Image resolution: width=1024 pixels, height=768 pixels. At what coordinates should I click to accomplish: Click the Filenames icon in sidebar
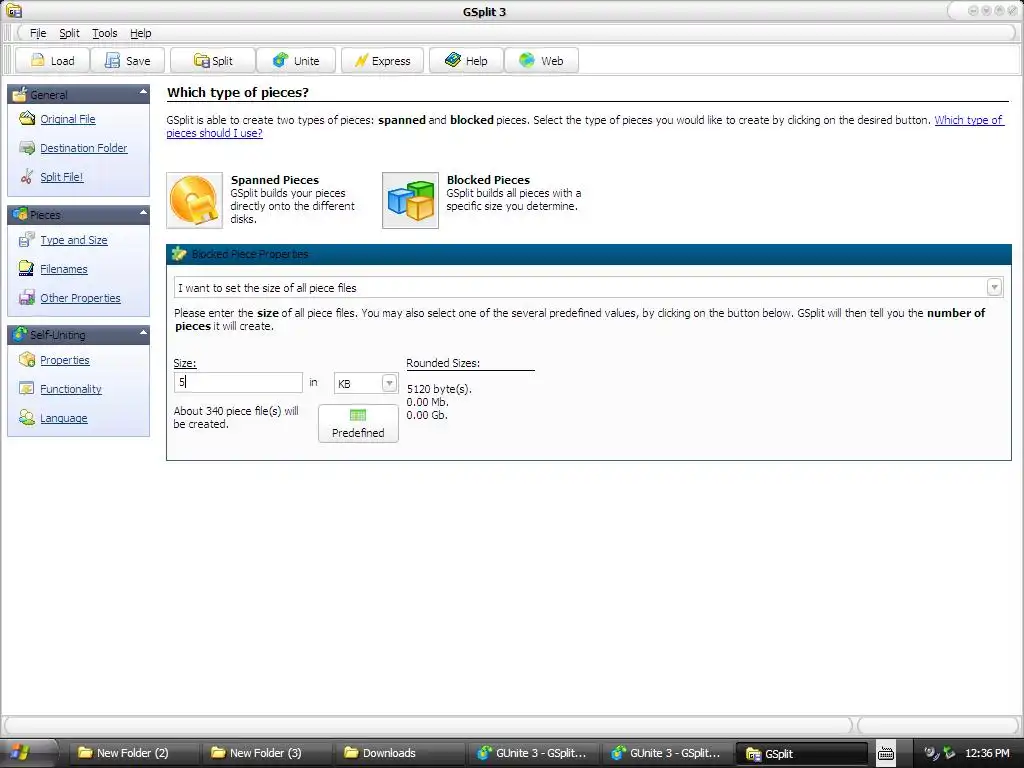tap(27, 268)
